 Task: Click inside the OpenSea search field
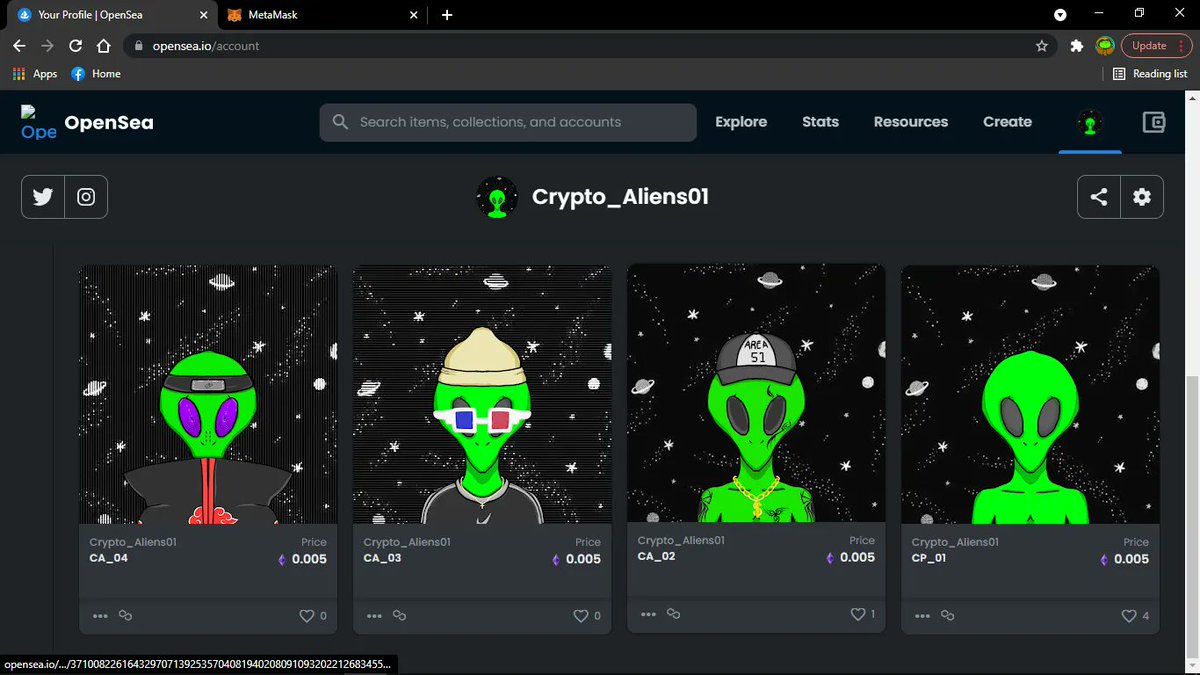[x=508, y=122]
